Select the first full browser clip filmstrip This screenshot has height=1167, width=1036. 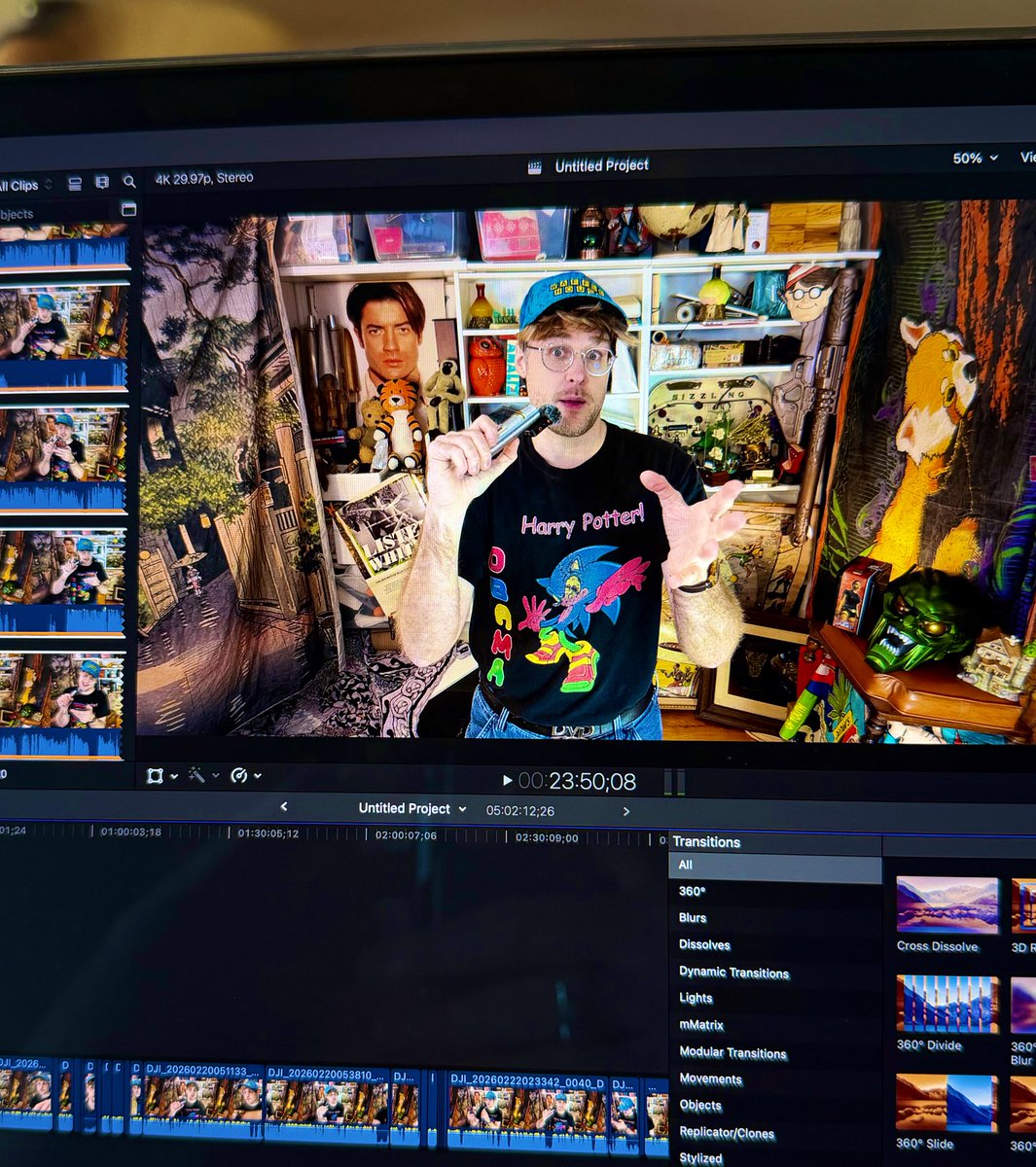(x=63, y=336)
